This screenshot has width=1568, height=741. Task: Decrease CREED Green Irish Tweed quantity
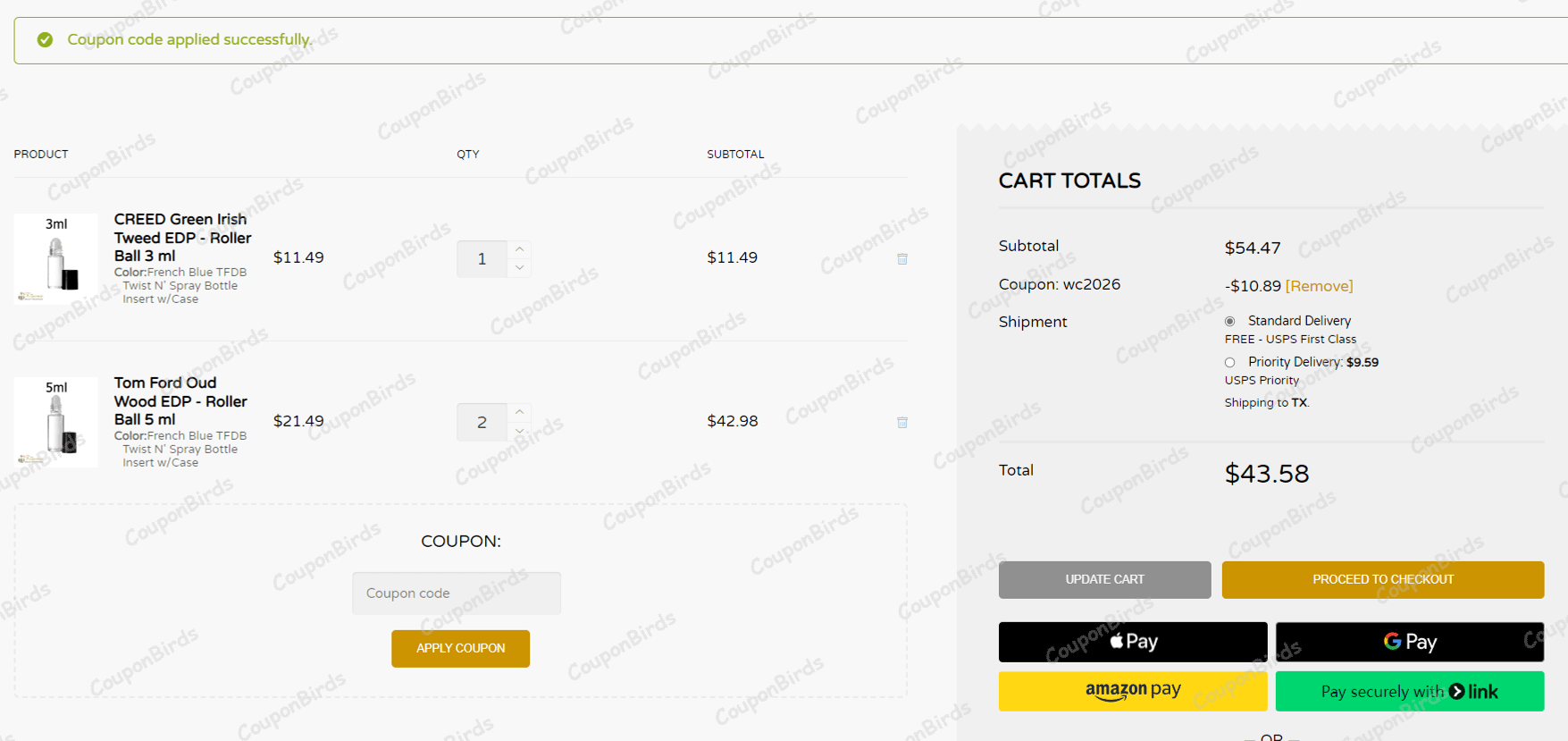[520, 268]
